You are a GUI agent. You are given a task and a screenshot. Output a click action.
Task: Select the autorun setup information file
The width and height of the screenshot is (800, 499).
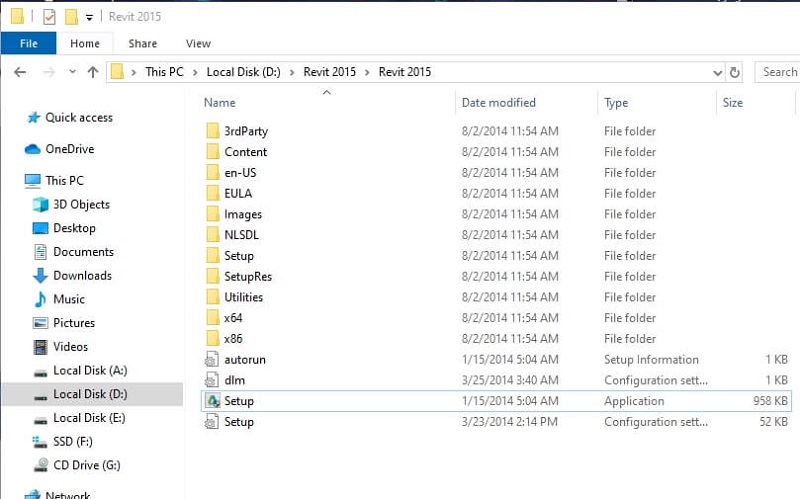click(x=244, y=359)
